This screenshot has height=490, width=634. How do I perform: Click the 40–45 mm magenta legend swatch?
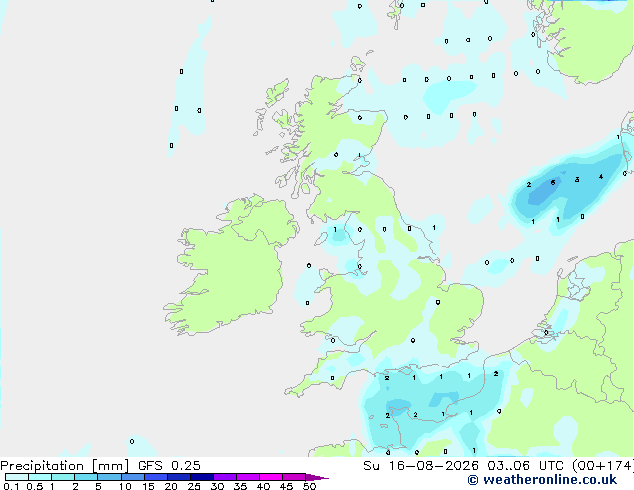point(271,477)
